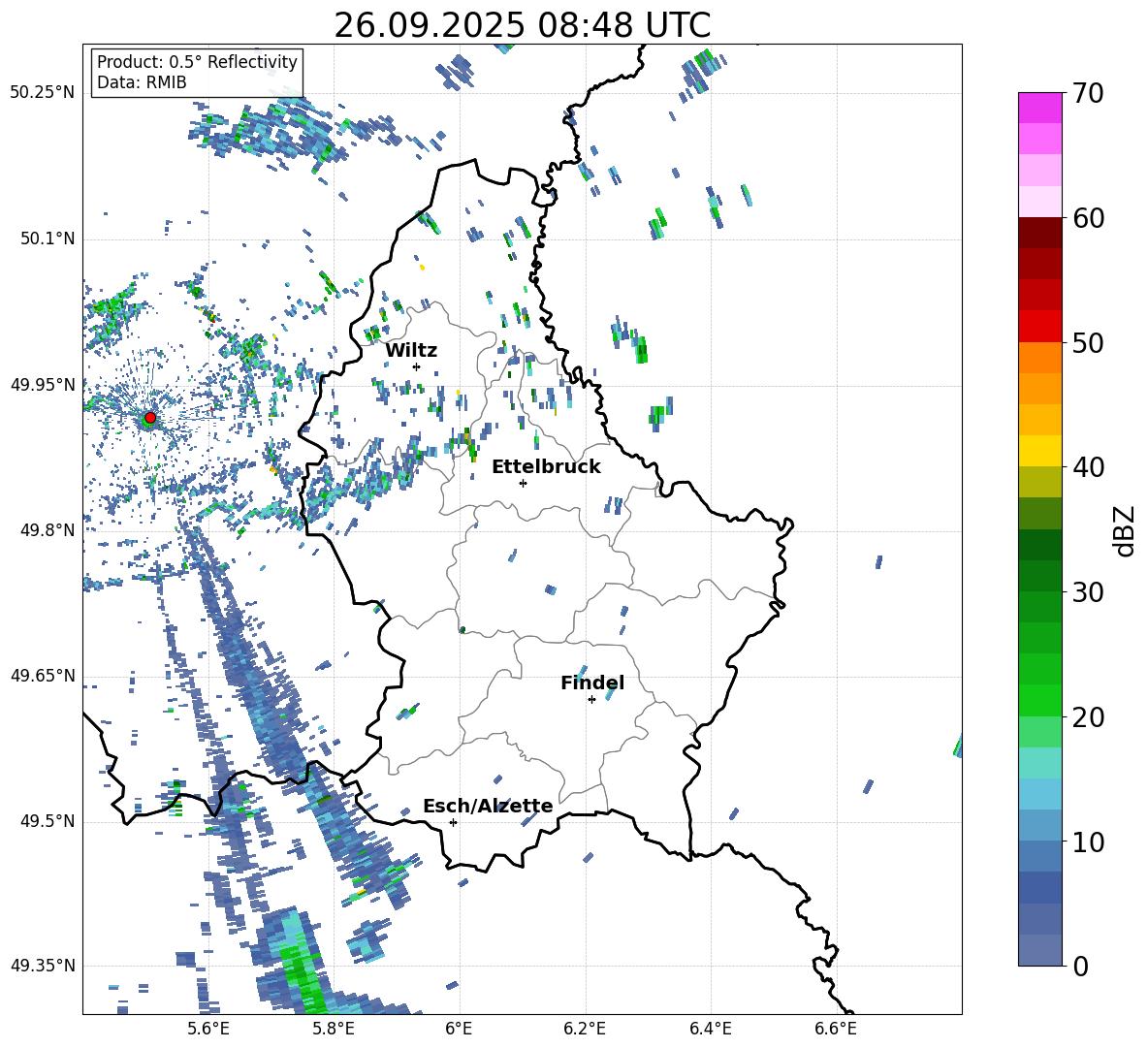Click the 30 value on the colorbar
Image resolution: width=1148 pixels, height=1048 pixels.
[x=1087, y=592]
